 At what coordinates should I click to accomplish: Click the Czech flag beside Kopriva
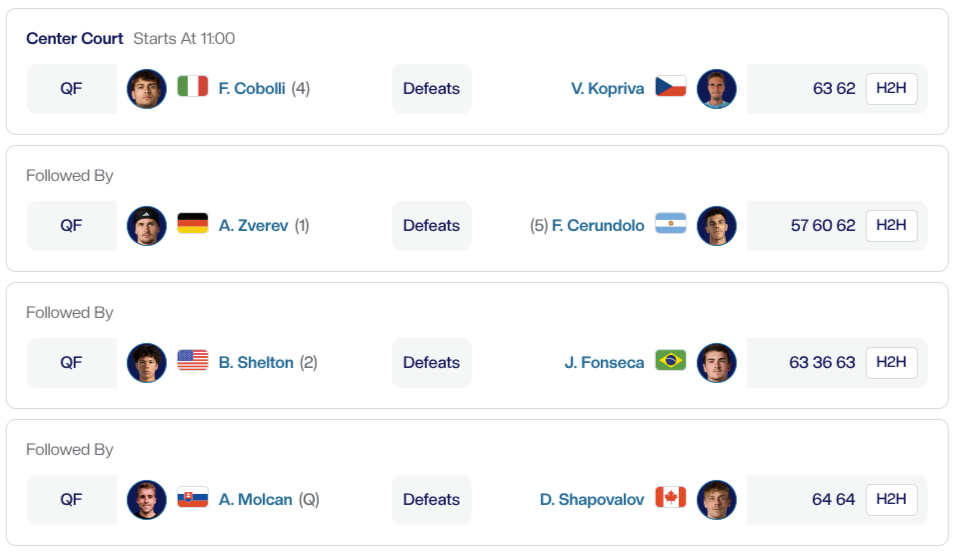670,88
